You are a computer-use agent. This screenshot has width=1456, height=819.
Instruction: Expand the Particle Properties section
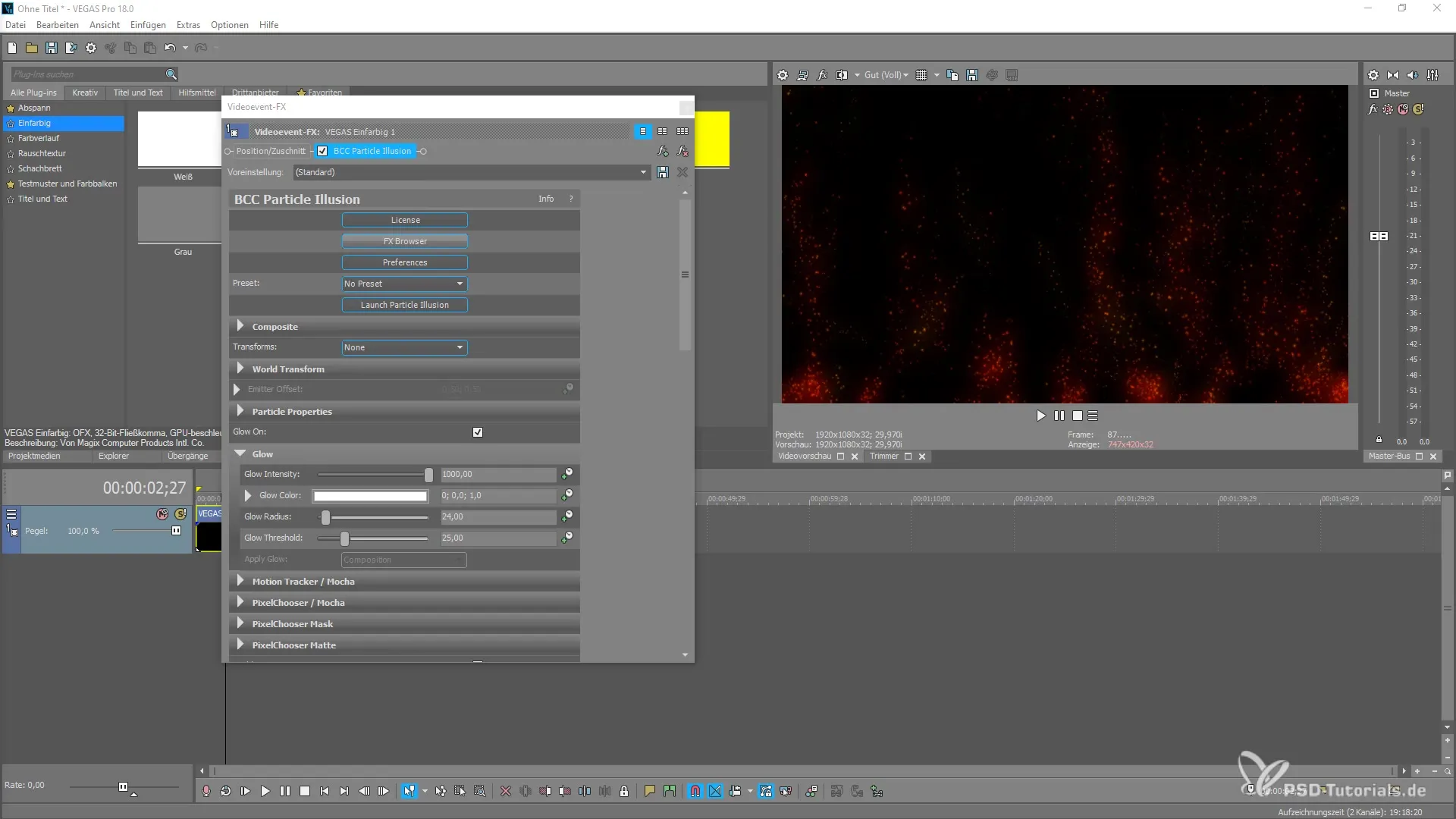pos(240,411)
